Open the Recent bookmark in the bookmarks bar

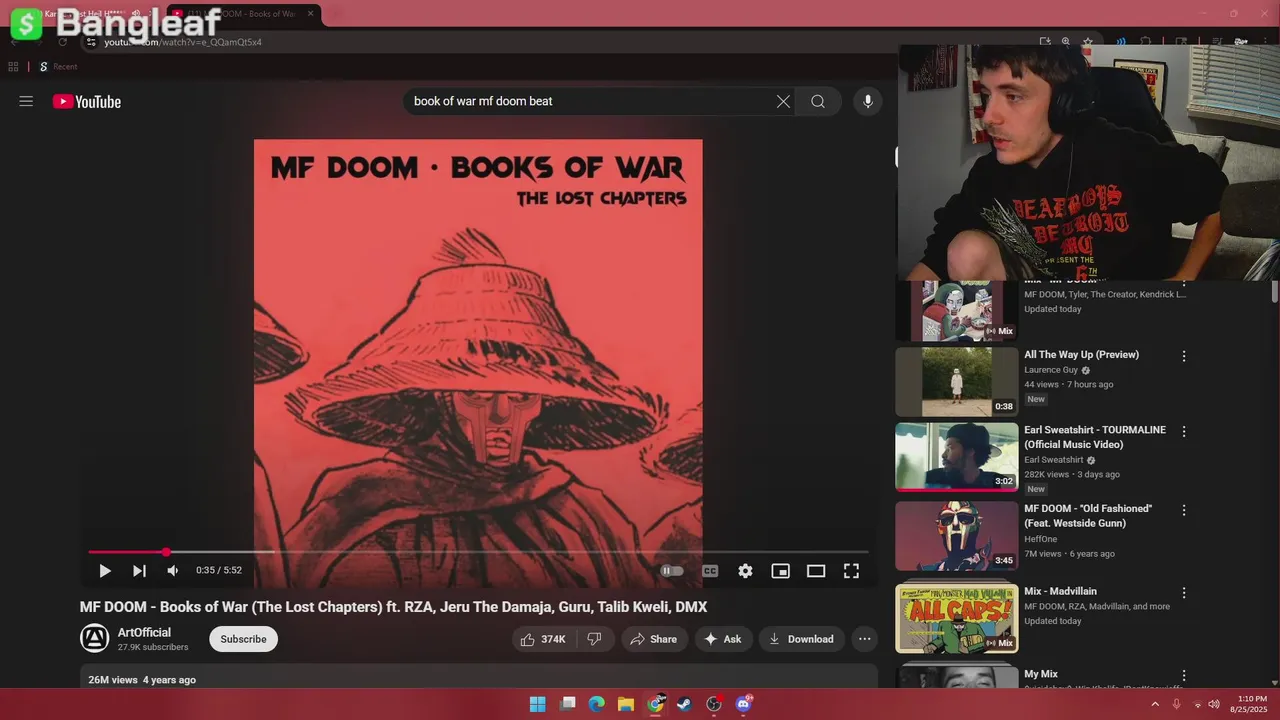tap(58, 67)
